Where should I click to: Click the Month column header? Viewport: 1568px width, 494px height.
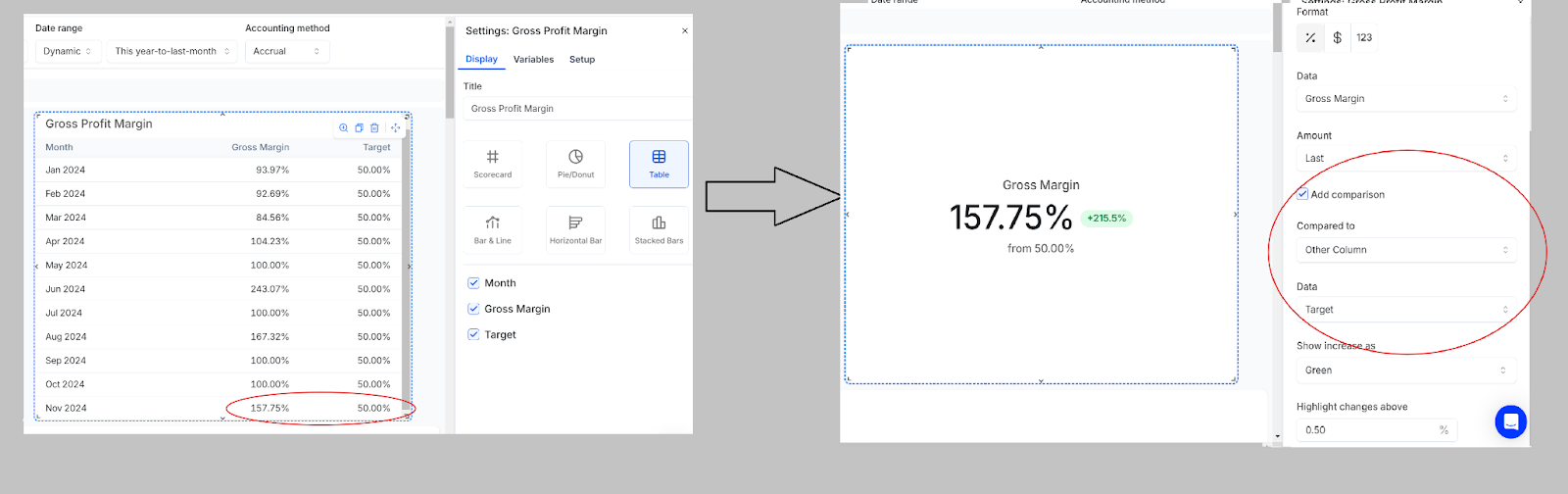(59, 147)
